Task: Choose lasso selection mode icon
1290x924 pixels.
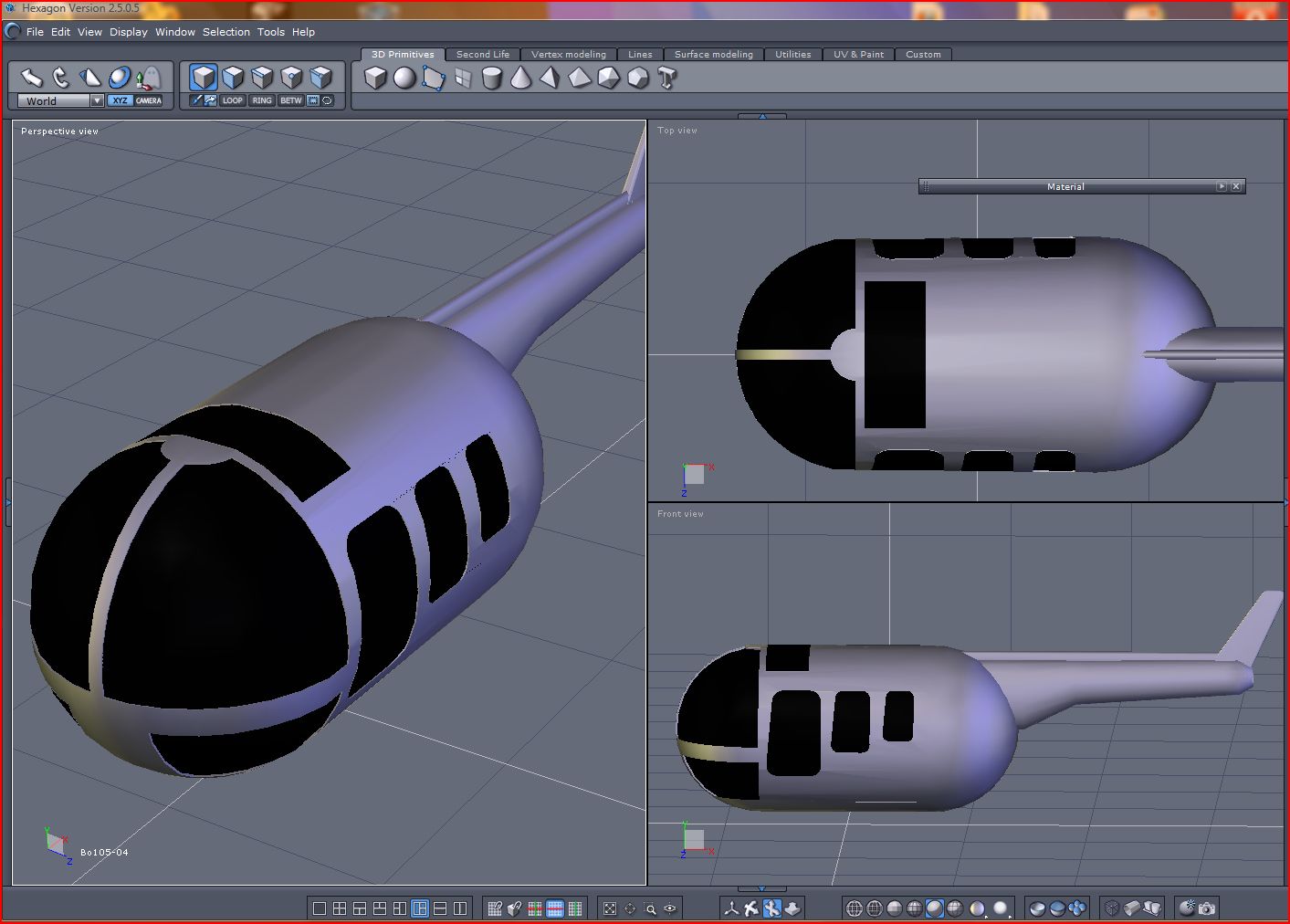Action: [x=328, y=100]
